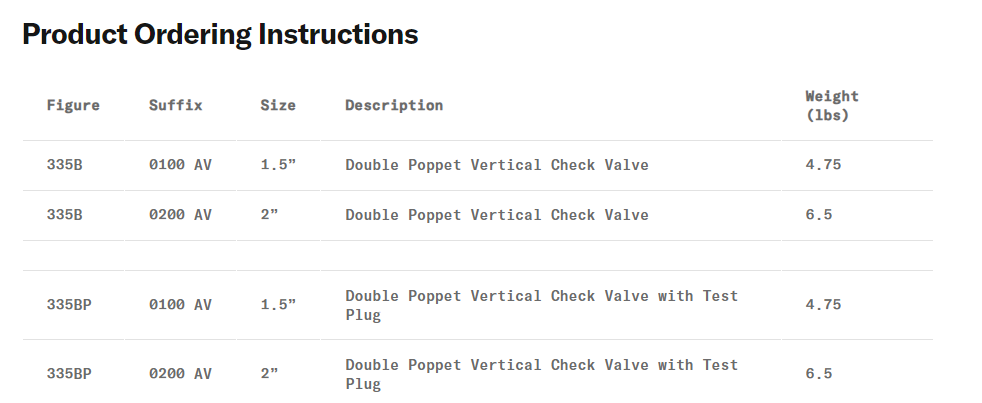Click the Weight (lbs) column header
Image resolution: width=982 pixels, height=403 pixels.
pos(832,105)
